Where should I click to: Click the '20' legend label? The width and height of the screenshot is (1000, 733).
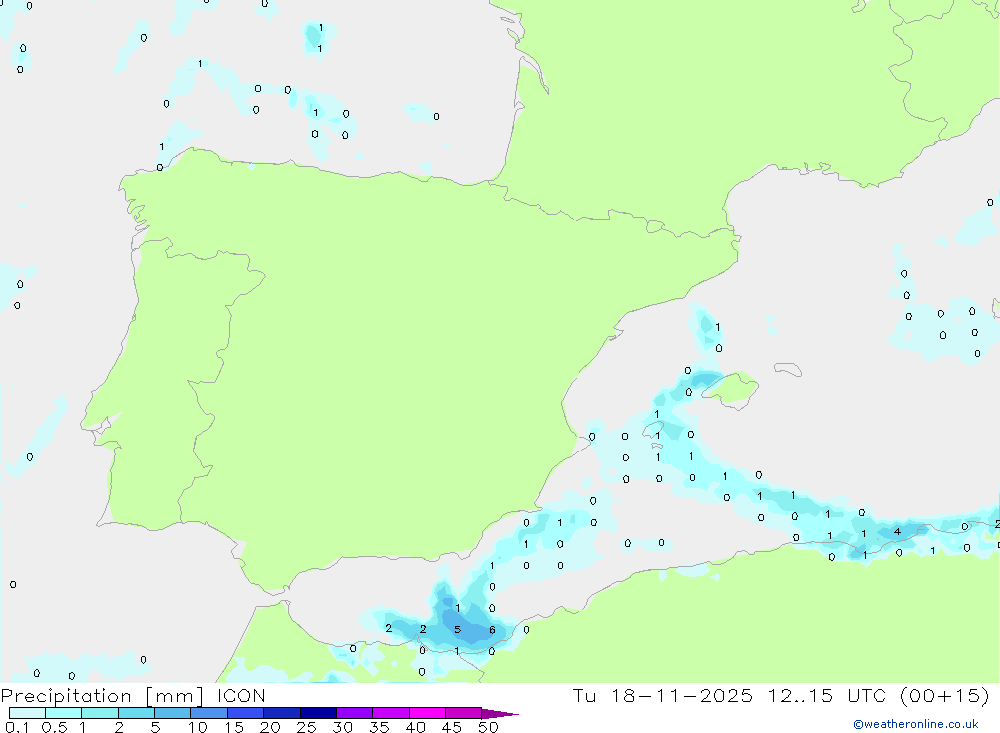[x=270, y=727]
